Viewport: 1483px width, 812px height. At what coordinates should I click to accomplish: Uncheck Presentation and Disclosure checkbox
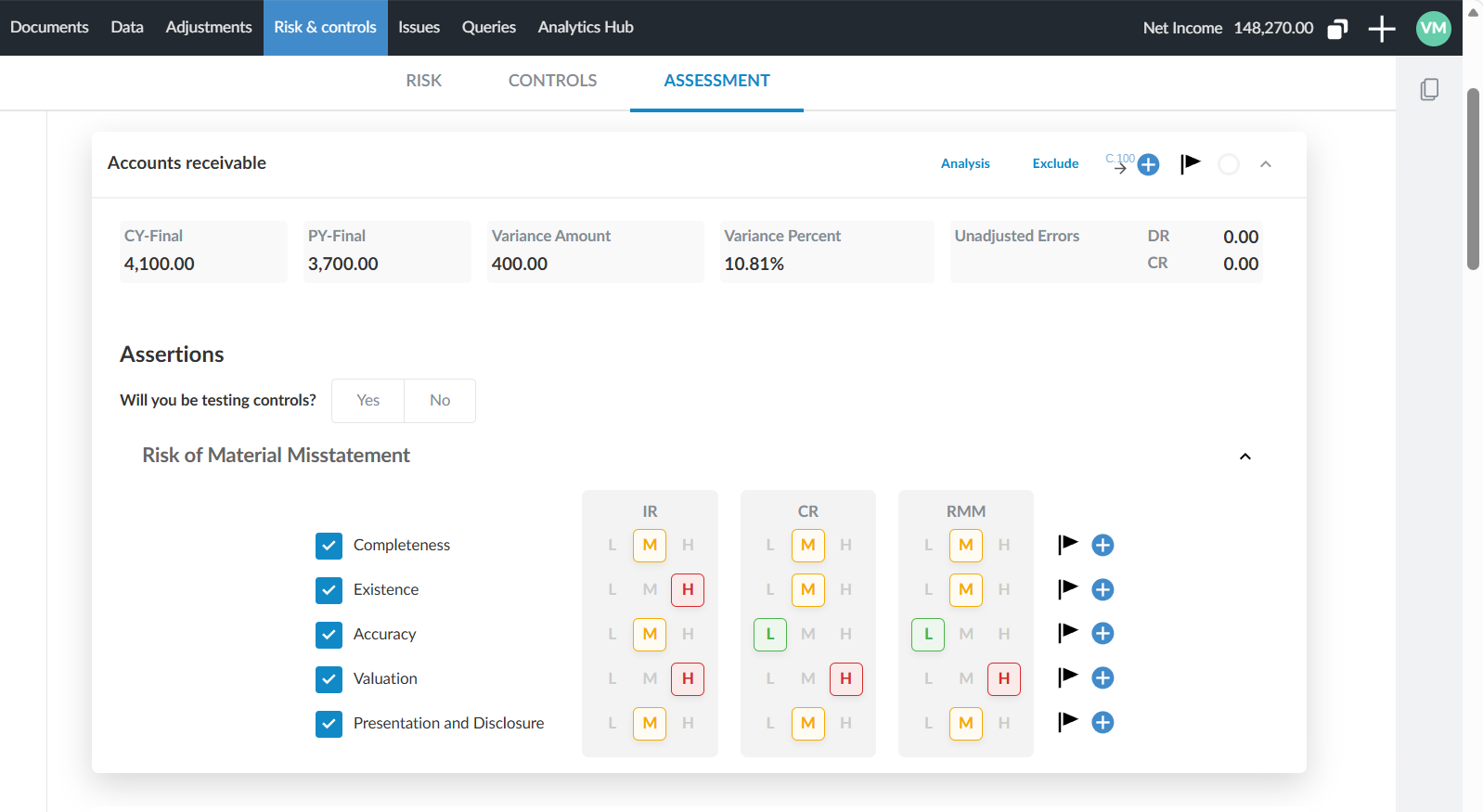329,724
